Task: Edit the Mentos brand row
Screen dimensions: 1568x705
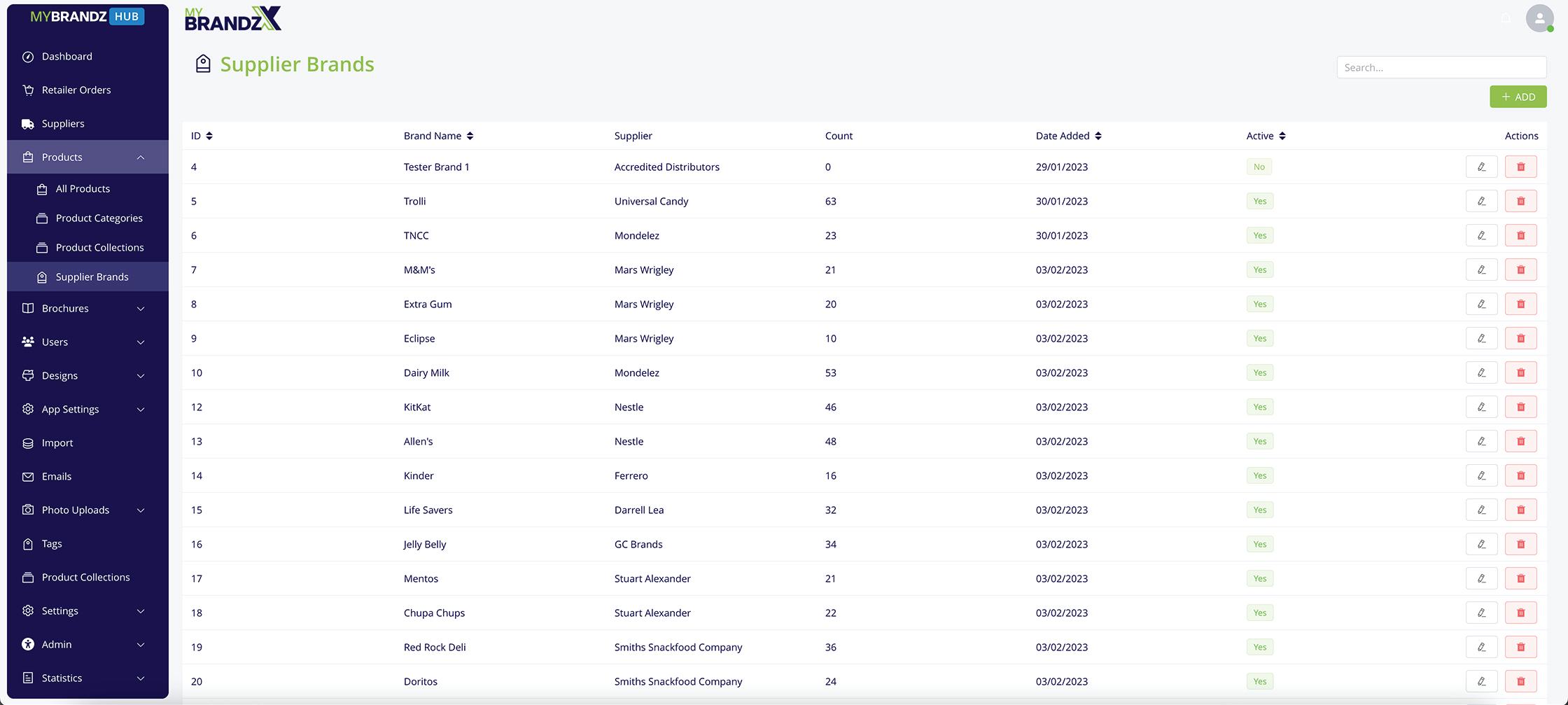Action: 1481,578
